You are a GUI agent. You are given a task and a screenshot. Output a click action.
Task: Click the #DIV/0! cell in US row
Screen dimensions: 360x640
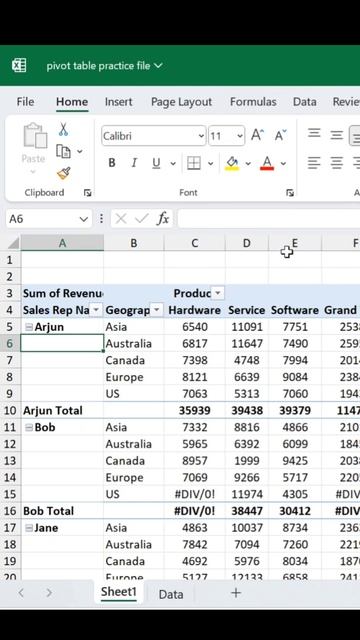point(195,494)
